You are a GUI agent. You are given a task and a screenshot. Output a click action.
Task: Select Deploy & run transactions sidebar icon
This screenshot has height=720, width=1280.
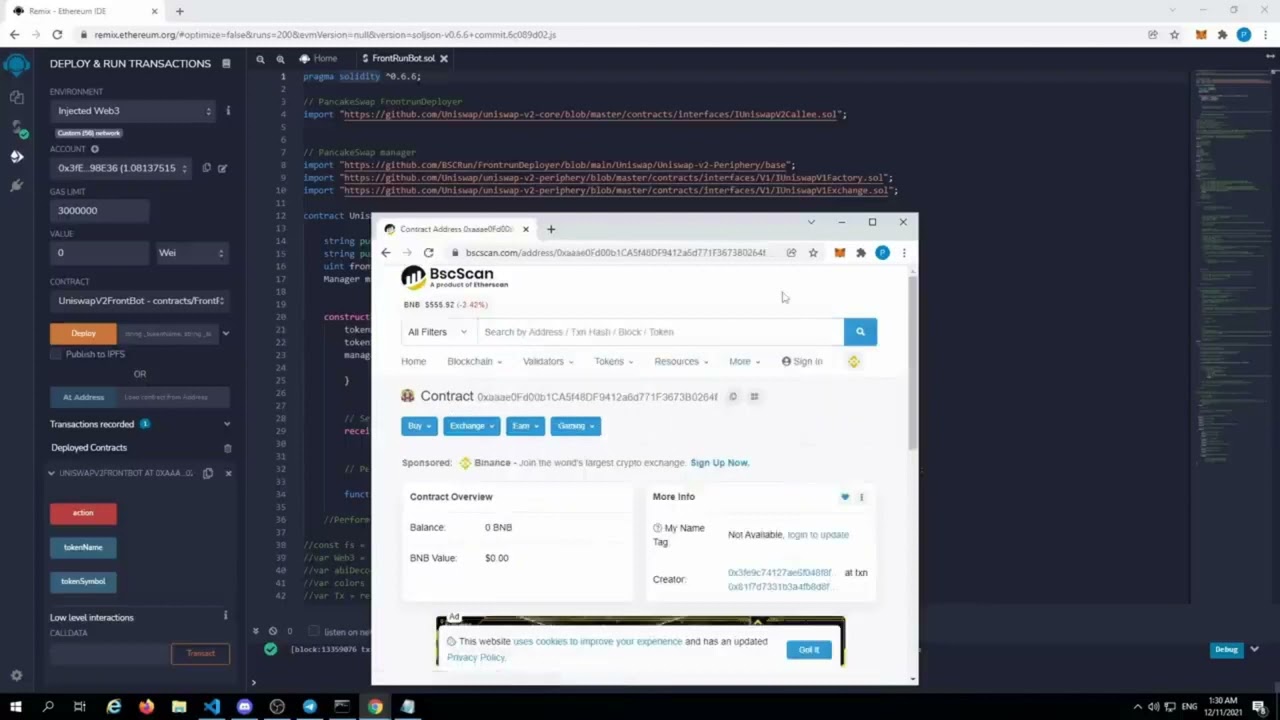coord(16,156)
